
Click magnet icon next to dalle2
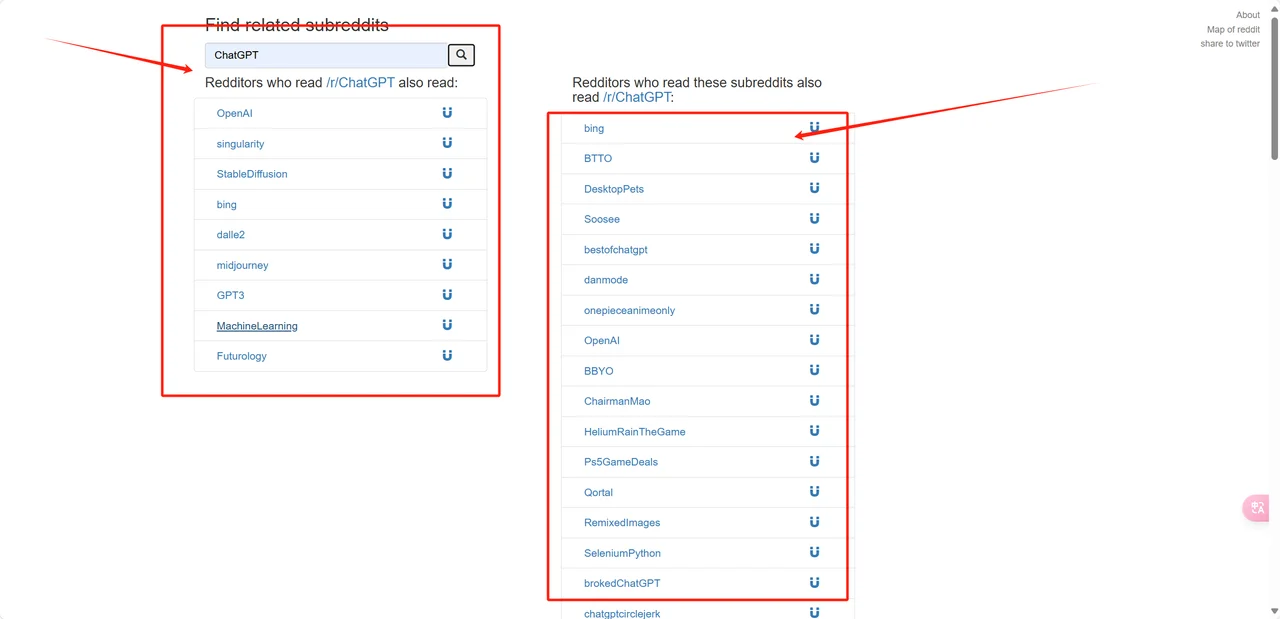pos(447,234)
